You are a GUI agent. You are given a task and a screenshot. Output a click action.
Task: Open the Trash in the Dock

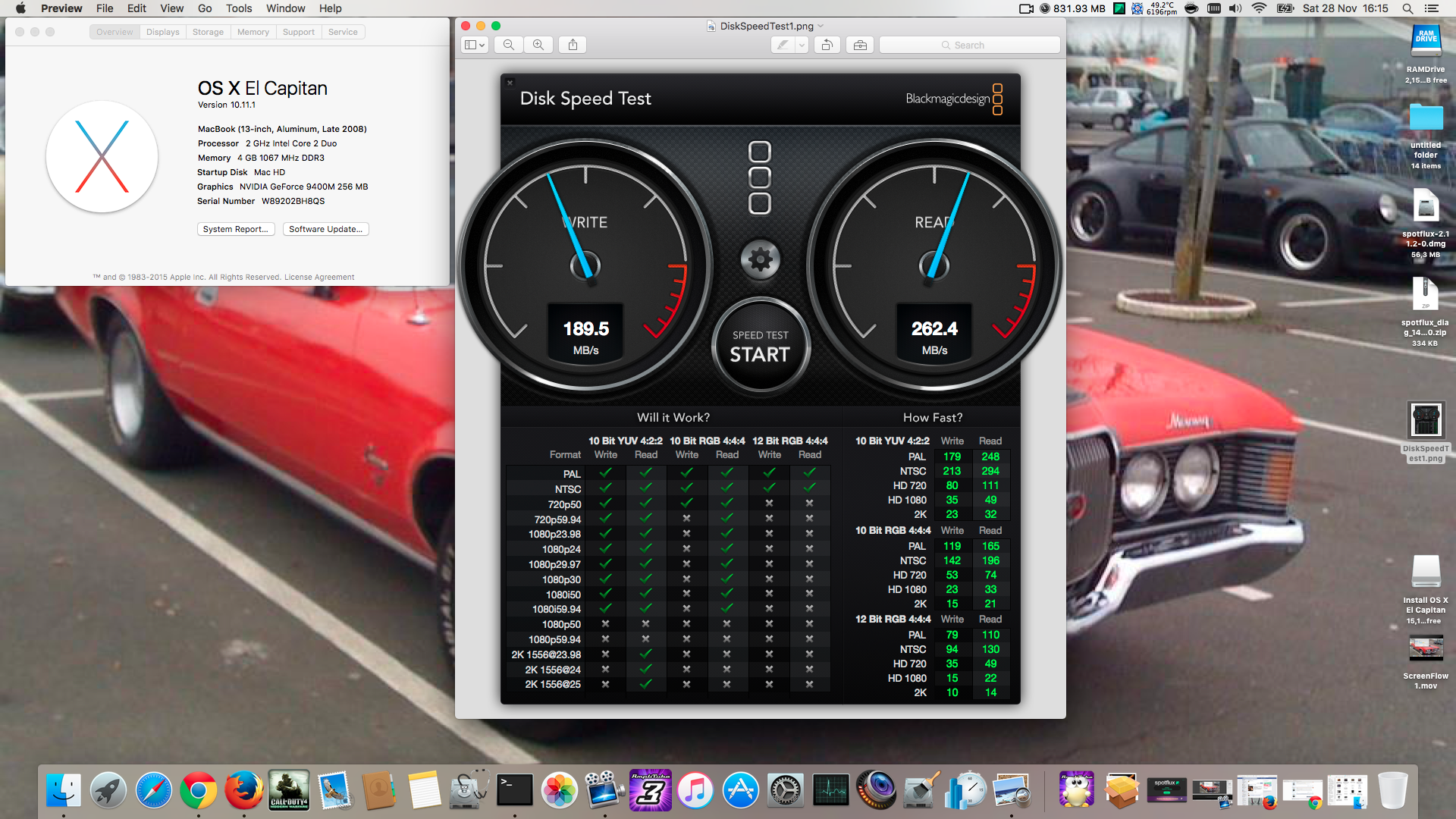coord(1392,791)
